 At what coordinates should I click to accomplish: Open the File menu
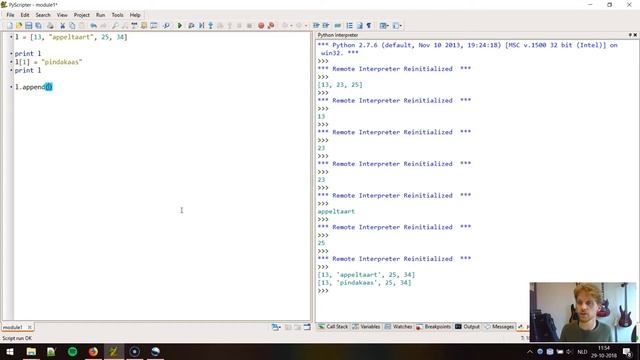(x=10, y=15)
